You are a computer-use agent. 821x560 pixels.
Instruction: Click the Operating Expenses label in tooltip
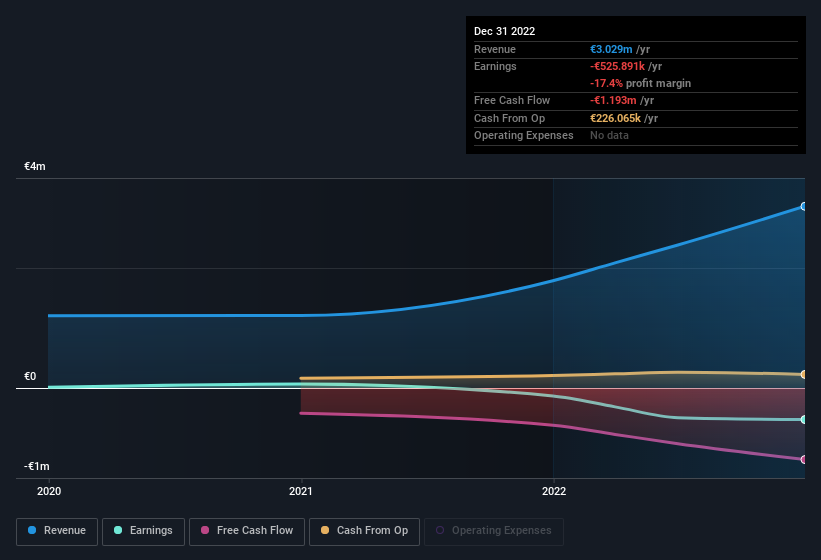(524, 136)
